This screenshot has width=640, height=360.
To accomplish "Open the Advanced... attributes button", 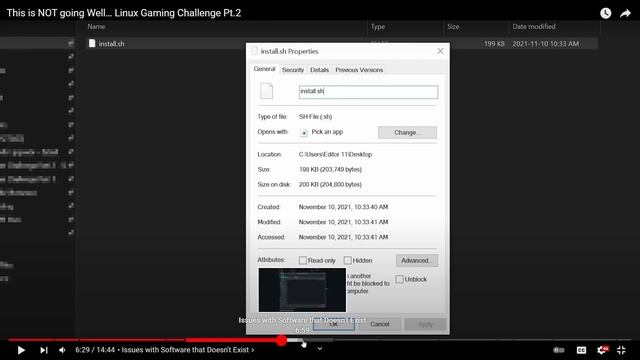I will [x=417, y=260].
